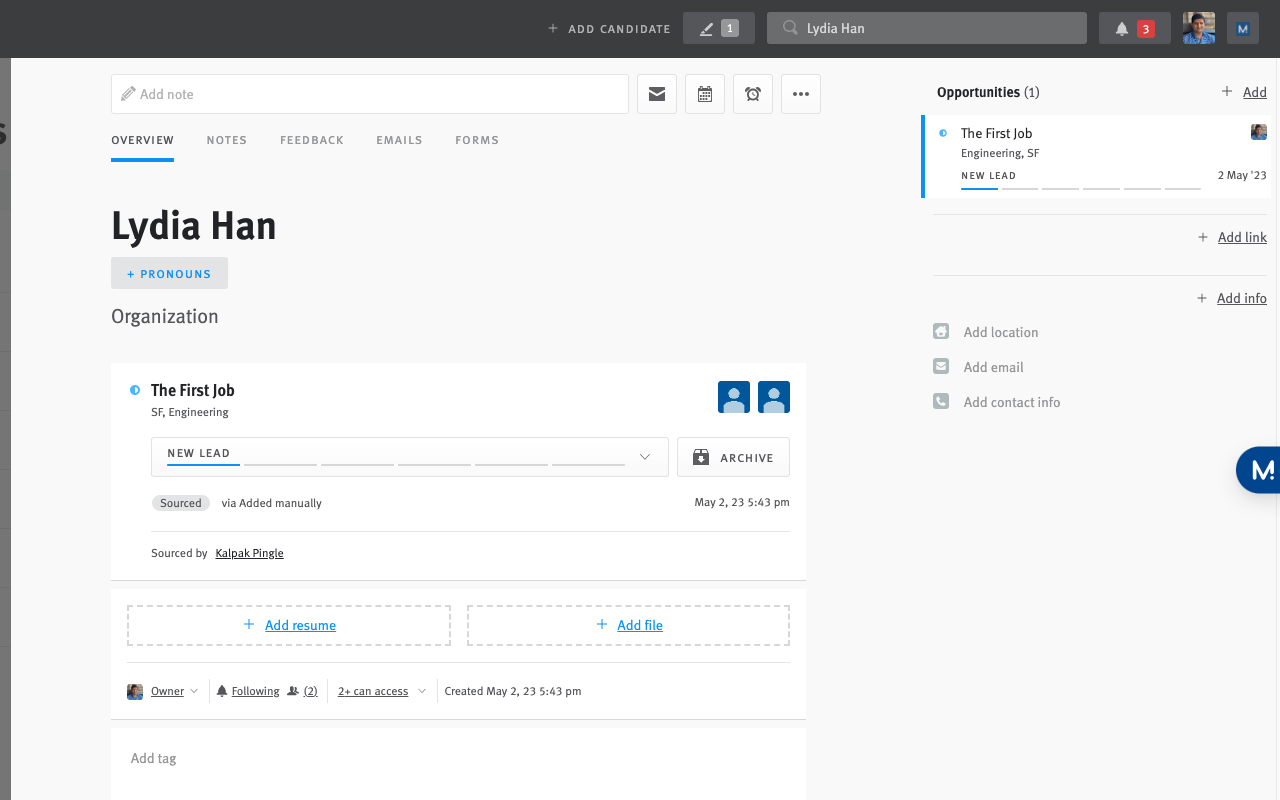Open Kalpak Pingle's sourced by link

point(249,552)
